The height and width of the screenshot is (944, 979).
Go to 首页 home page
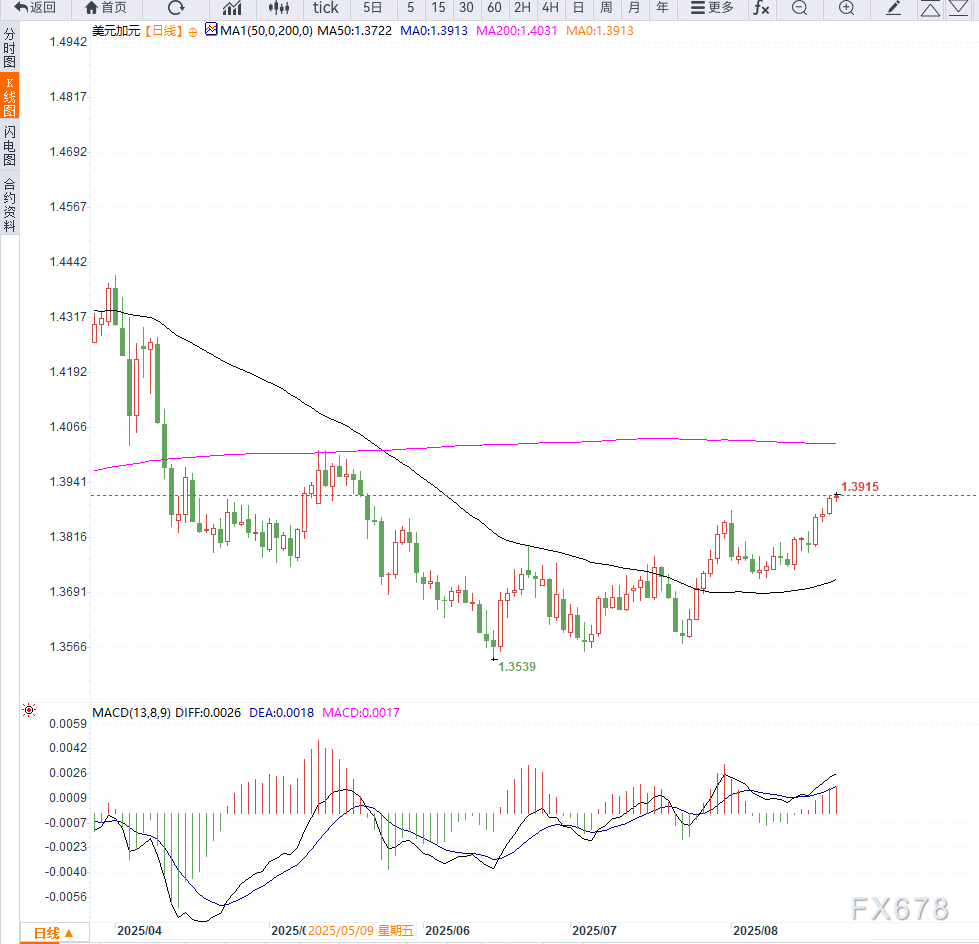click(x=106, y=8)
